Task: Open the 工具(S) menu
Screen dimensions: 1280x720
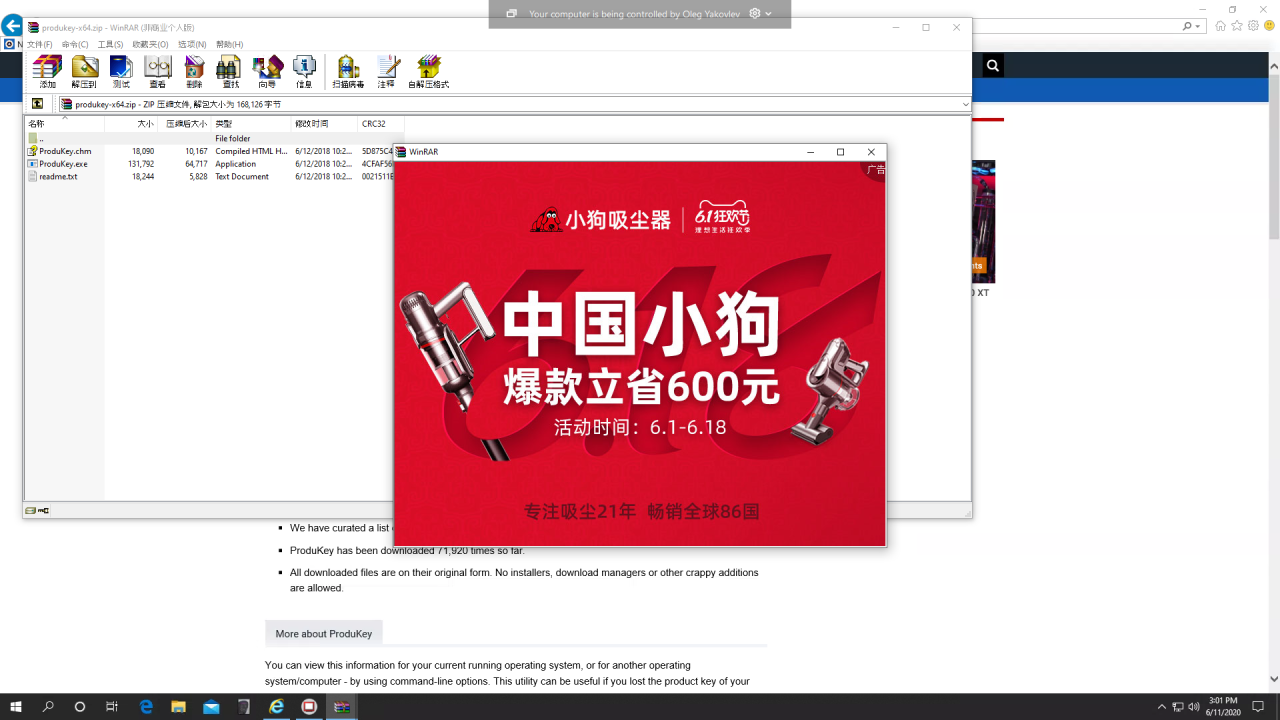Action: click(110, 44)
